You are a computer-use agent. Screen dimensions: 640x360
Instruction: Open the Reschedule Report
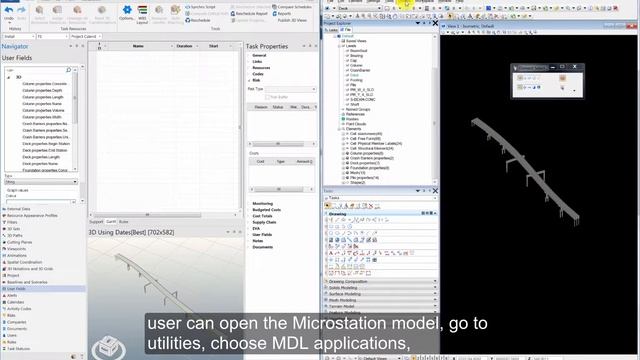coord(249,13)
